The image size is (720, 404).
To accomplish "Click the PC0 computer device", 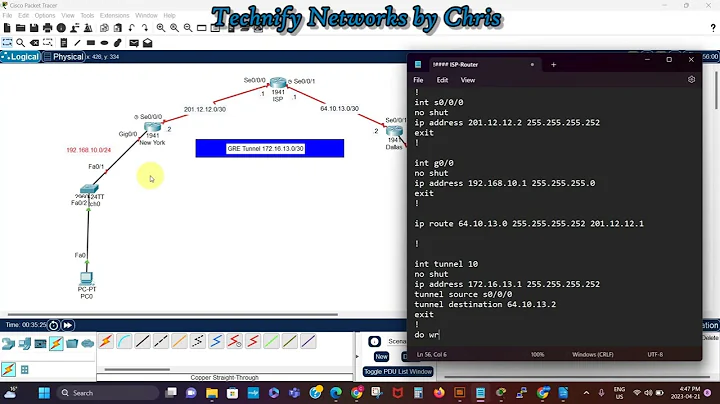I will coord(86,278).
